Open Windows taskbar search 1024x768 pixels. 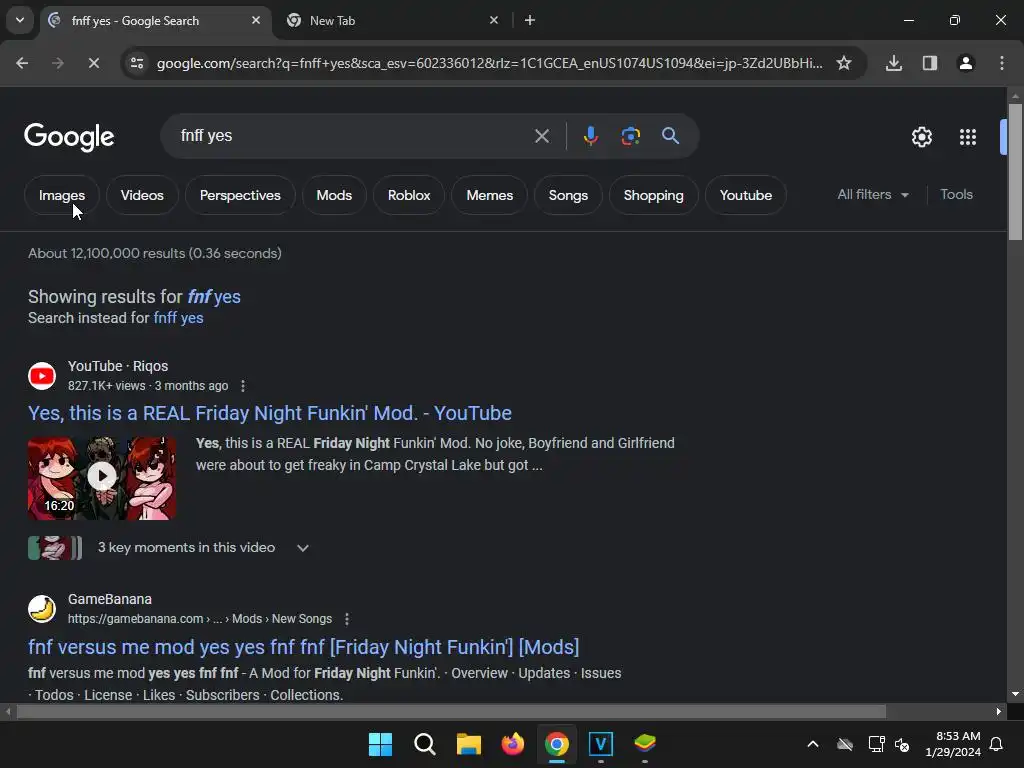point(424,744)
